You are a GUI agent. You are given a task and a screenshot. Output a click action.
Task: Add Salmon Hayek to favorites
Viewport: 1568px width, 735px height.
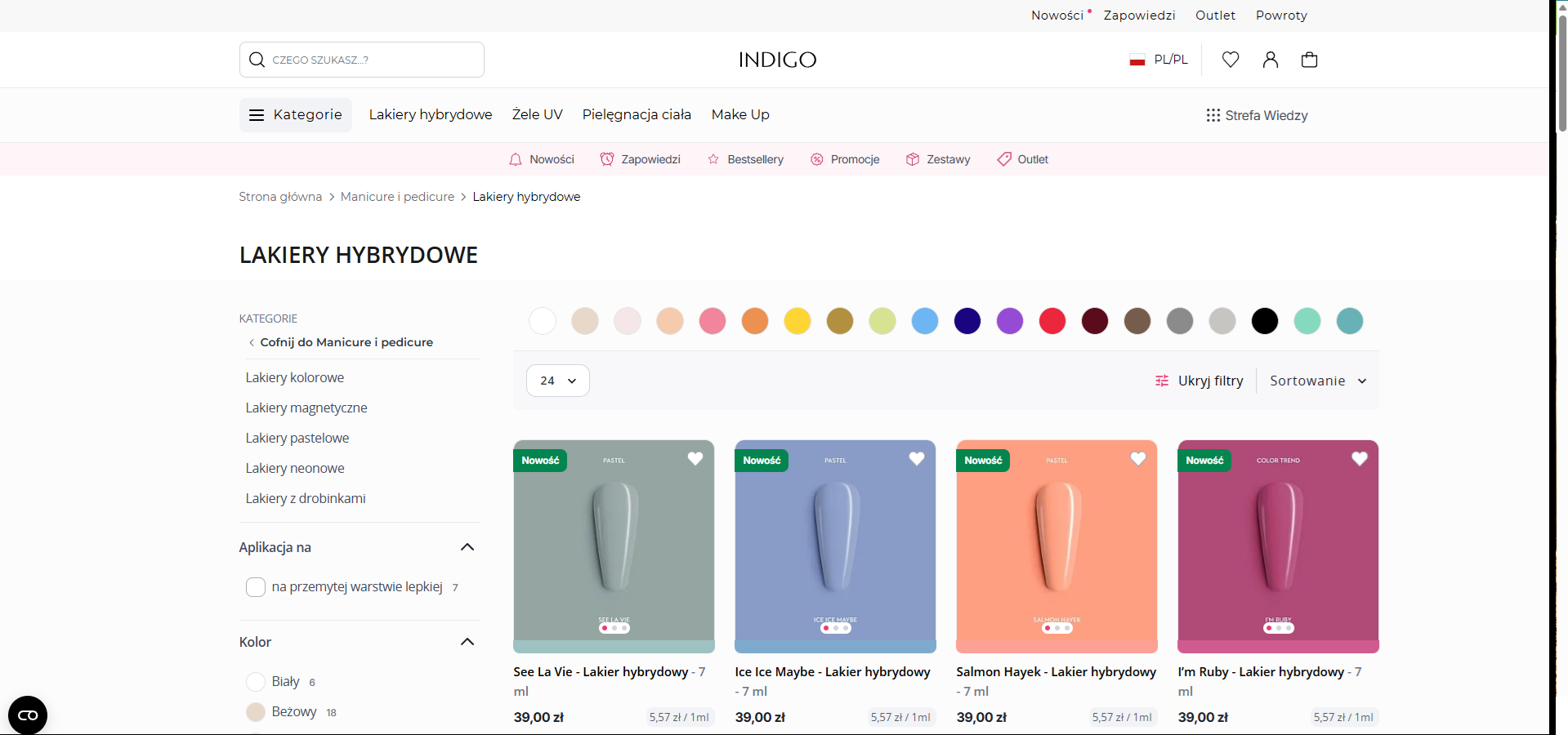(x=1138, y=459)
